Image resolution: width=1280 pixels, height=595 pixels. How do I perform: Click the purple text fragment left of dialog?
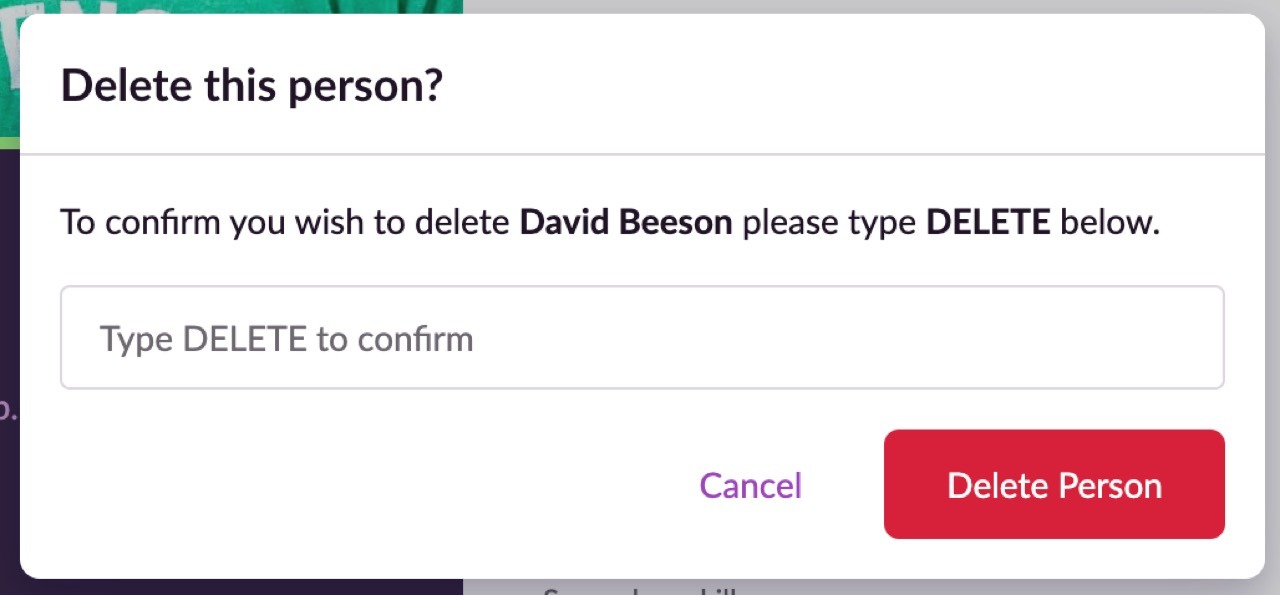click(x=9, y=411)
